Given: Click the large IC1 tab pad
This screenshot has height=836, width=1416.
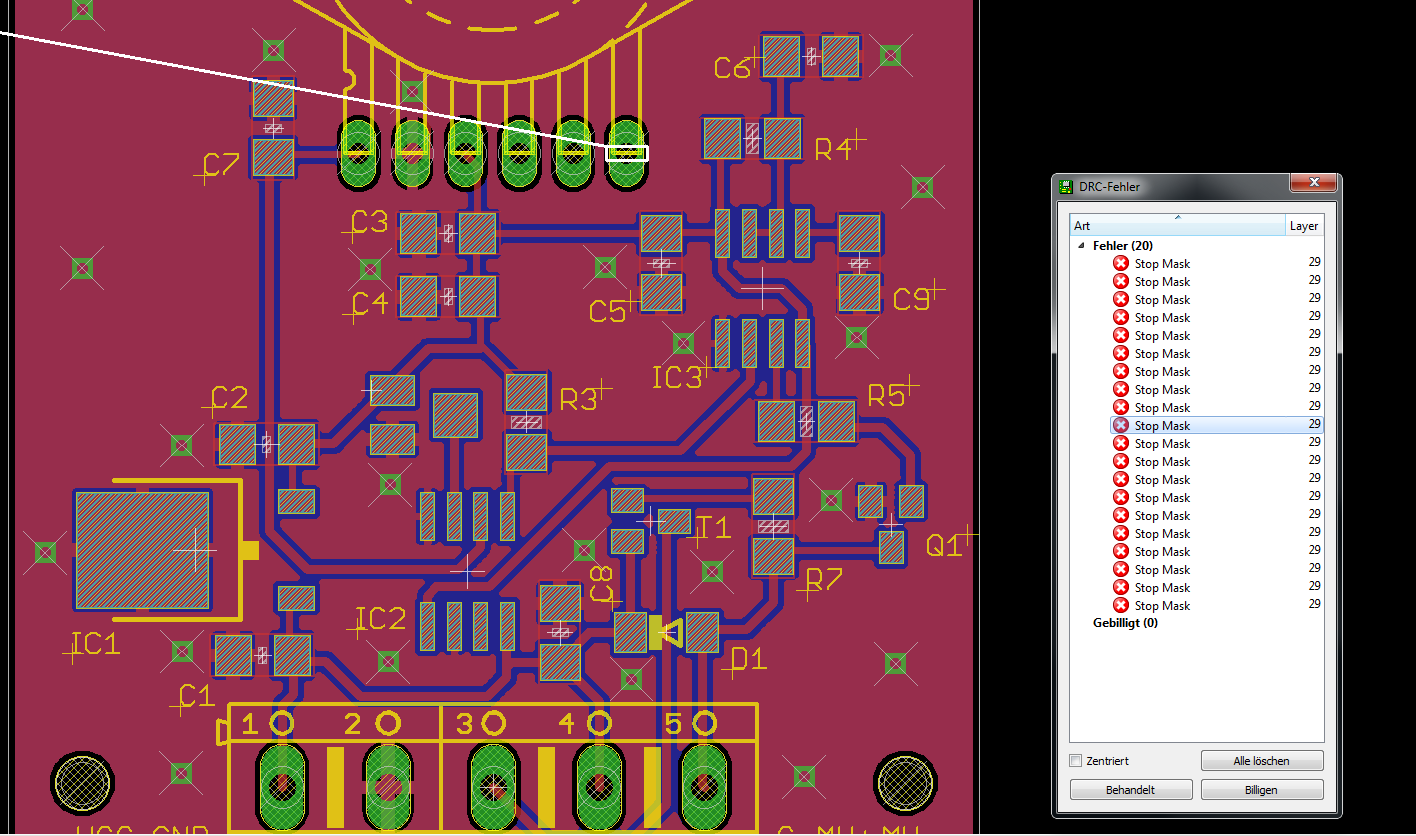Looking at the screenshot, I should coord(143,550).
